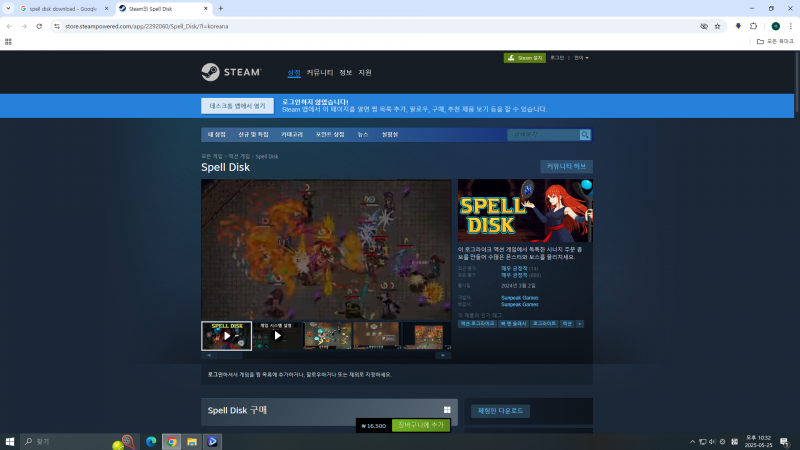This screenshot has height=450, width=800.
Task: Click the Steam logo in the header
Action: 231,72
